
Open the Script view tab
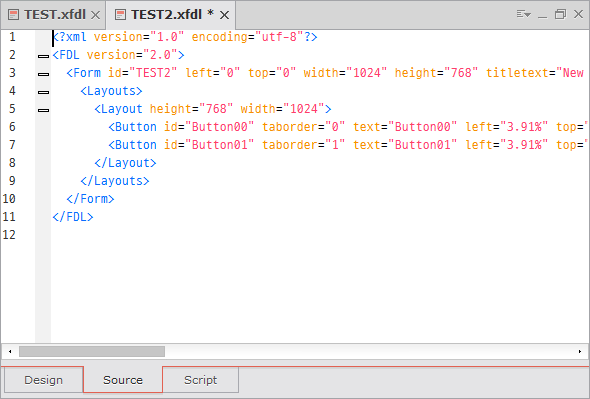pyautogui.click(x=201, y=380)
